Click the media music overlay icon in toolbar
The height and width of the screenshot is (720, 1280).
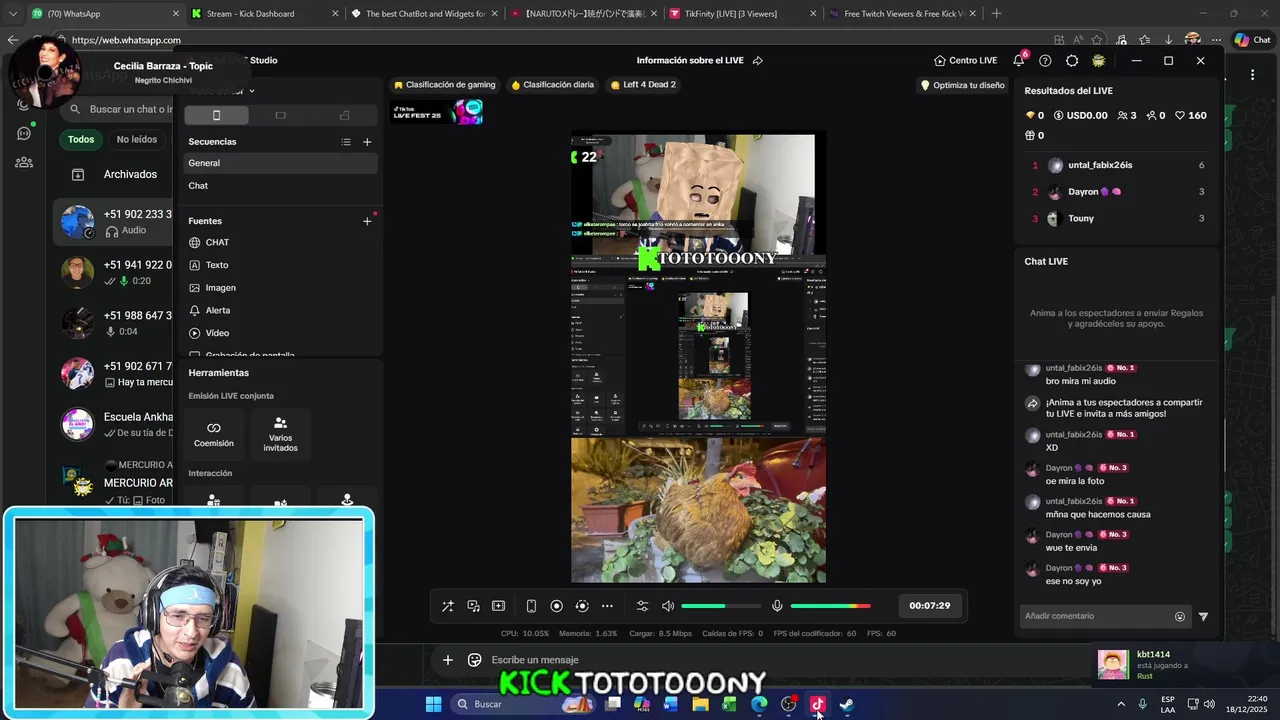pos(474,606)
